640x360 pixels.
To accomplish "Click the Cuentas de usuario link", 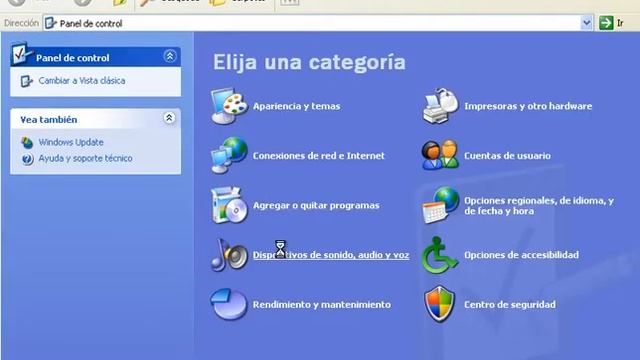I will click(x=507, y=156).
